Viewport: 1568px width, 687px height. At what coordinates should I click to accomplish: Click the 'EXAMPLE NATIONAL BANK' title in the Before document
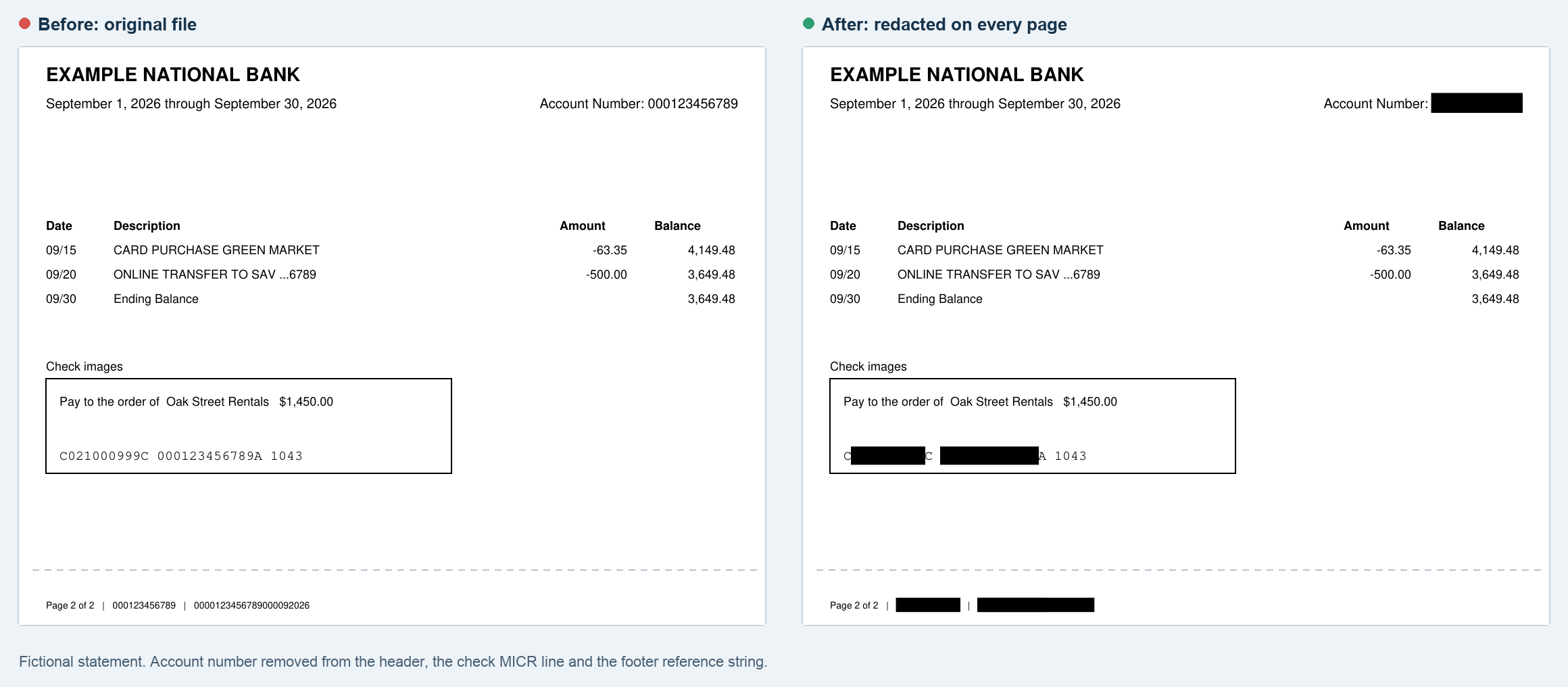173,74
